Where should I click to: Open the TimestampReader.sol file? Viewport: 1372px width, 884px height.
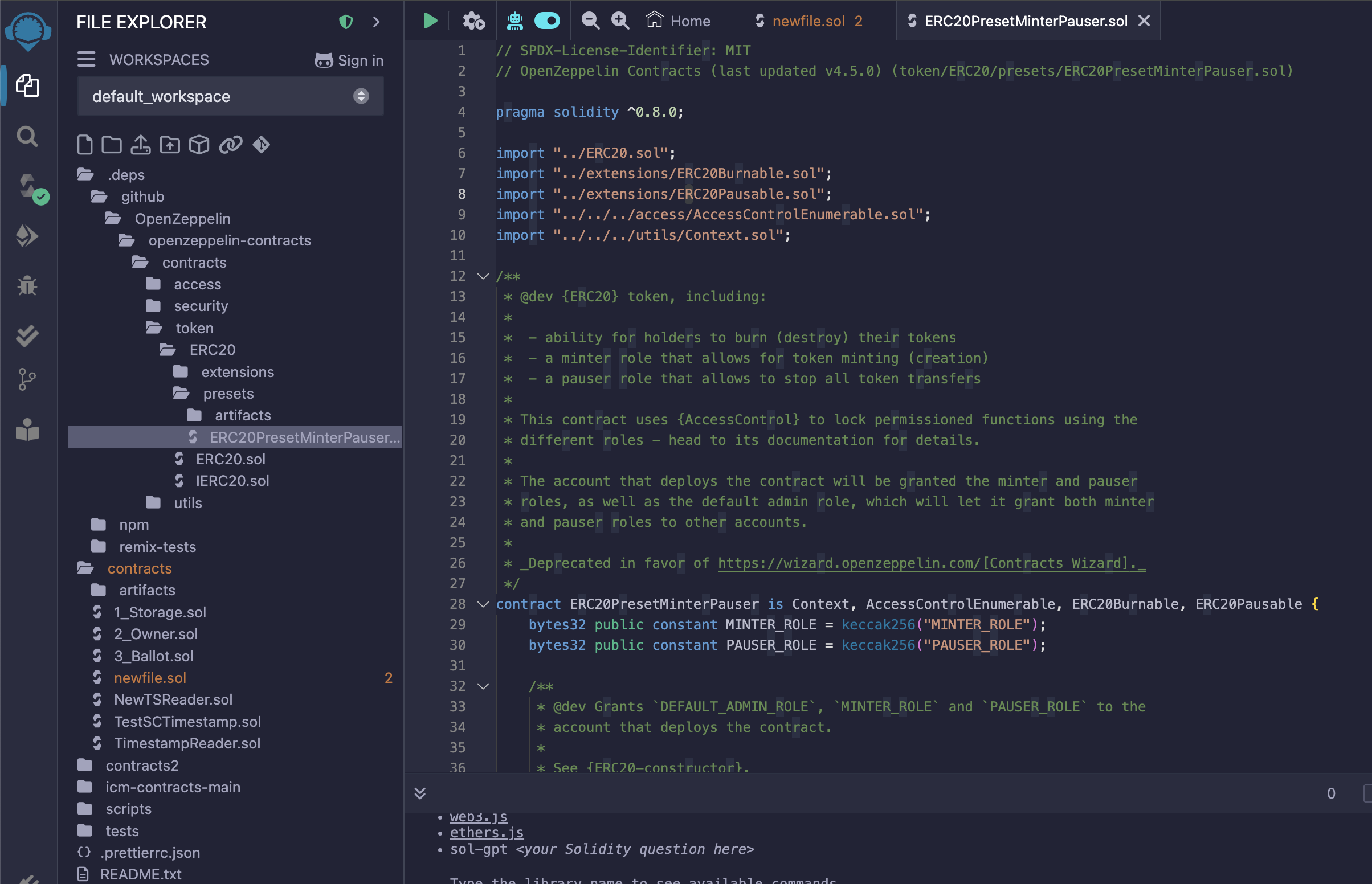coord(186,743)
